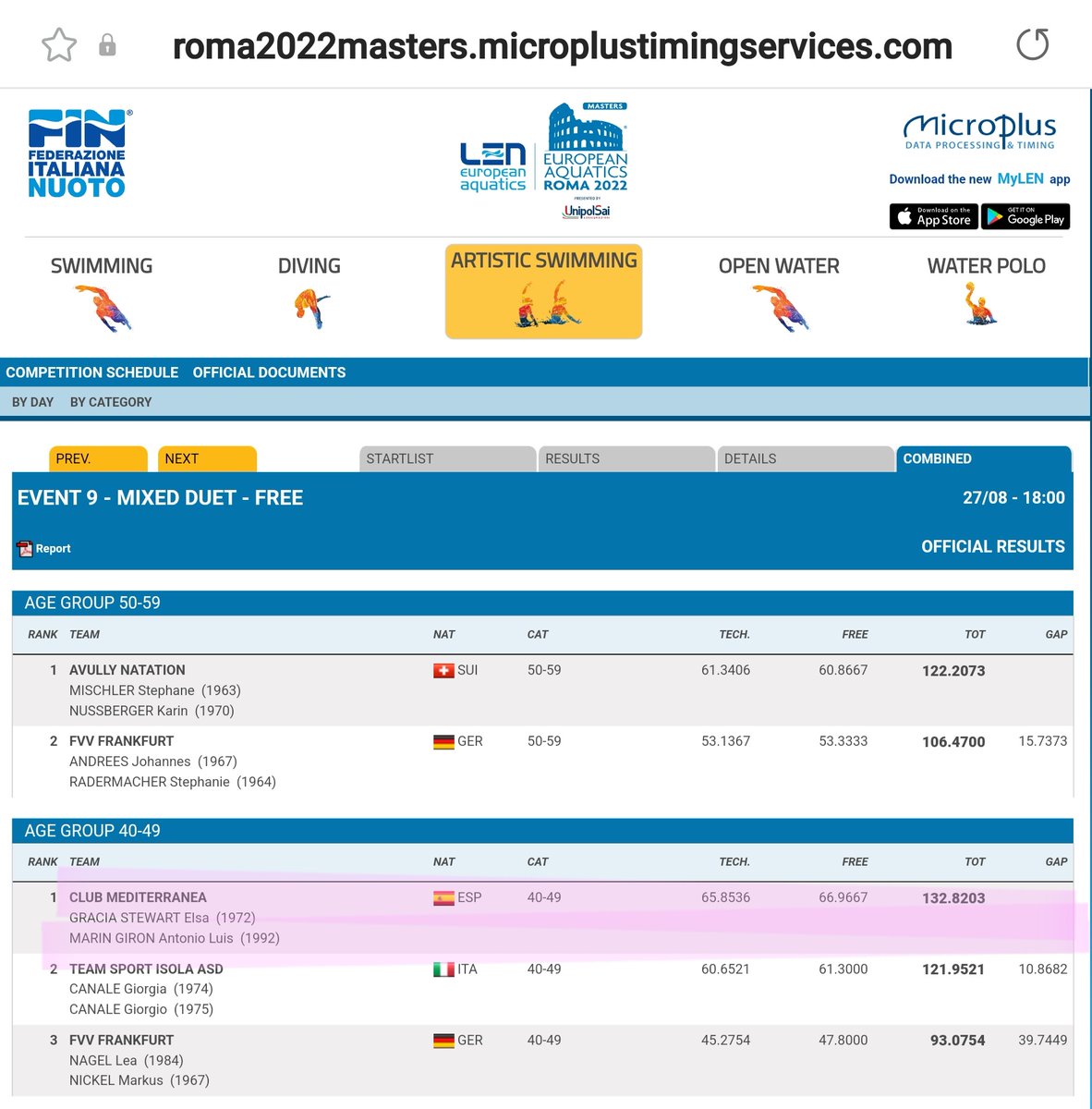Image resolution: width=1092 pixels, height=1109 pixels.
Task: Click free score 61.3000
Action: click(843, 969)
